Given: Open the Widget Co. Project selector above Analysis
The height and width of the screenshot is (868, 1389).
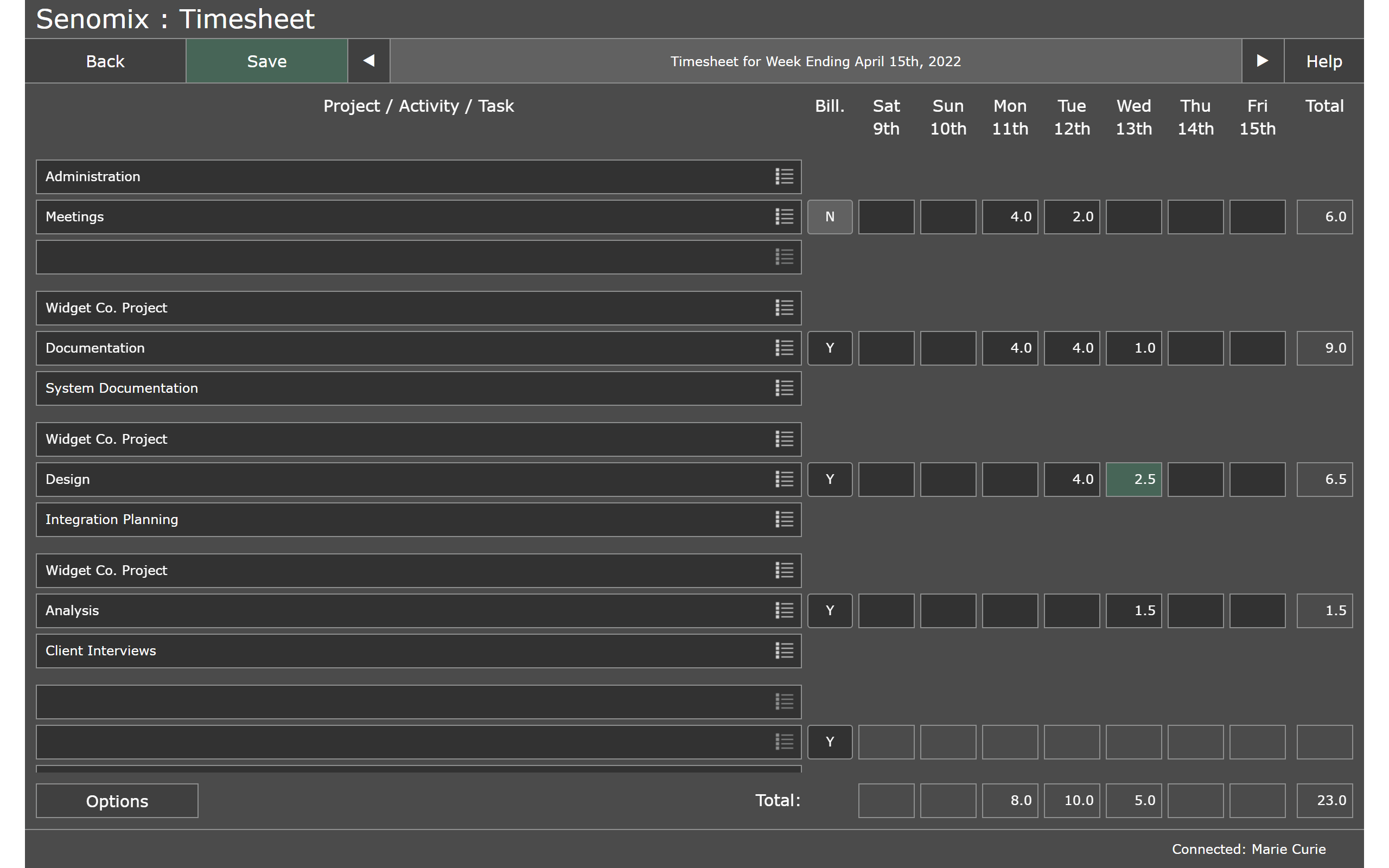Looking at the screenshot, I should [x=784, y=570].
